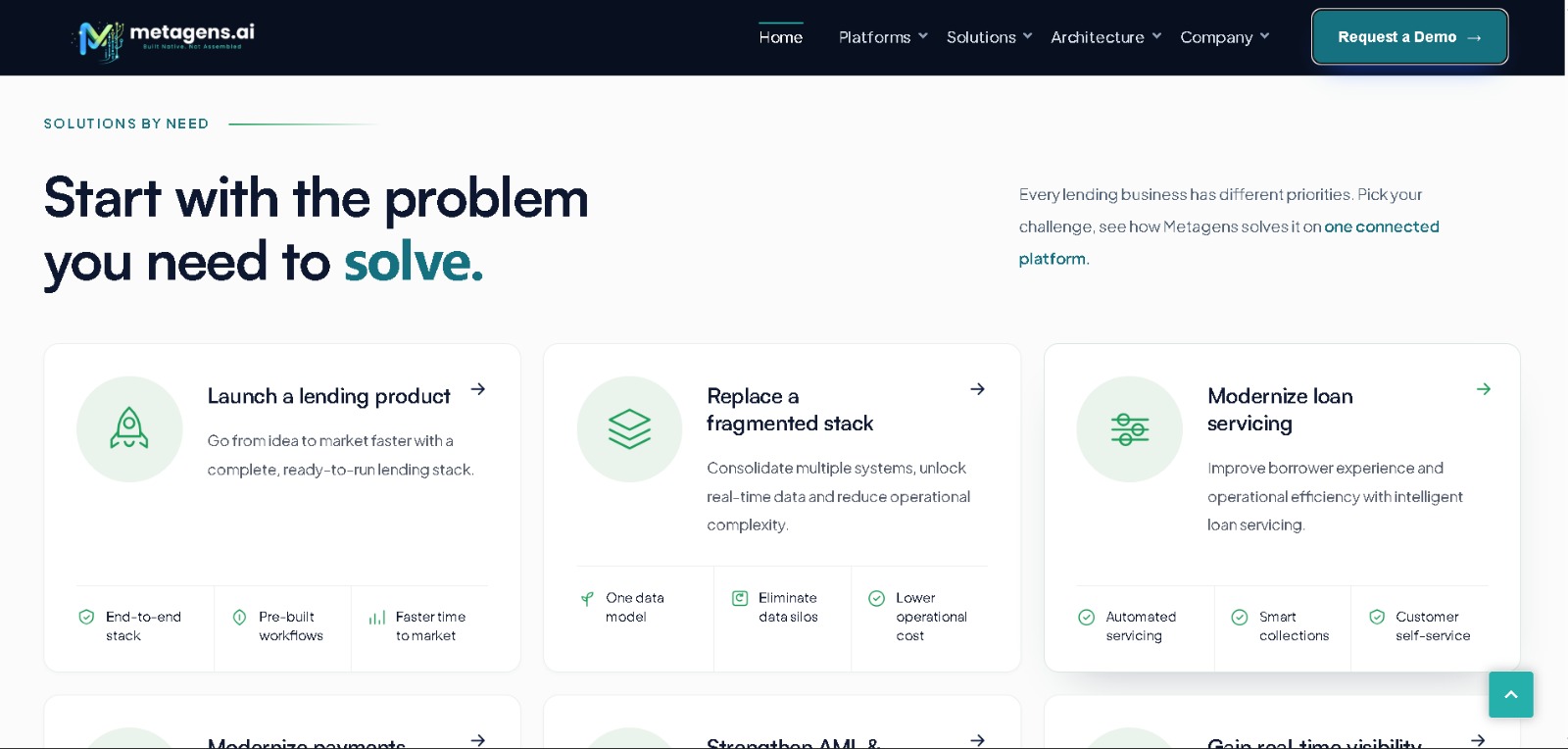
Task: Open Launch a lending product arrow
Action: (478, 389)
